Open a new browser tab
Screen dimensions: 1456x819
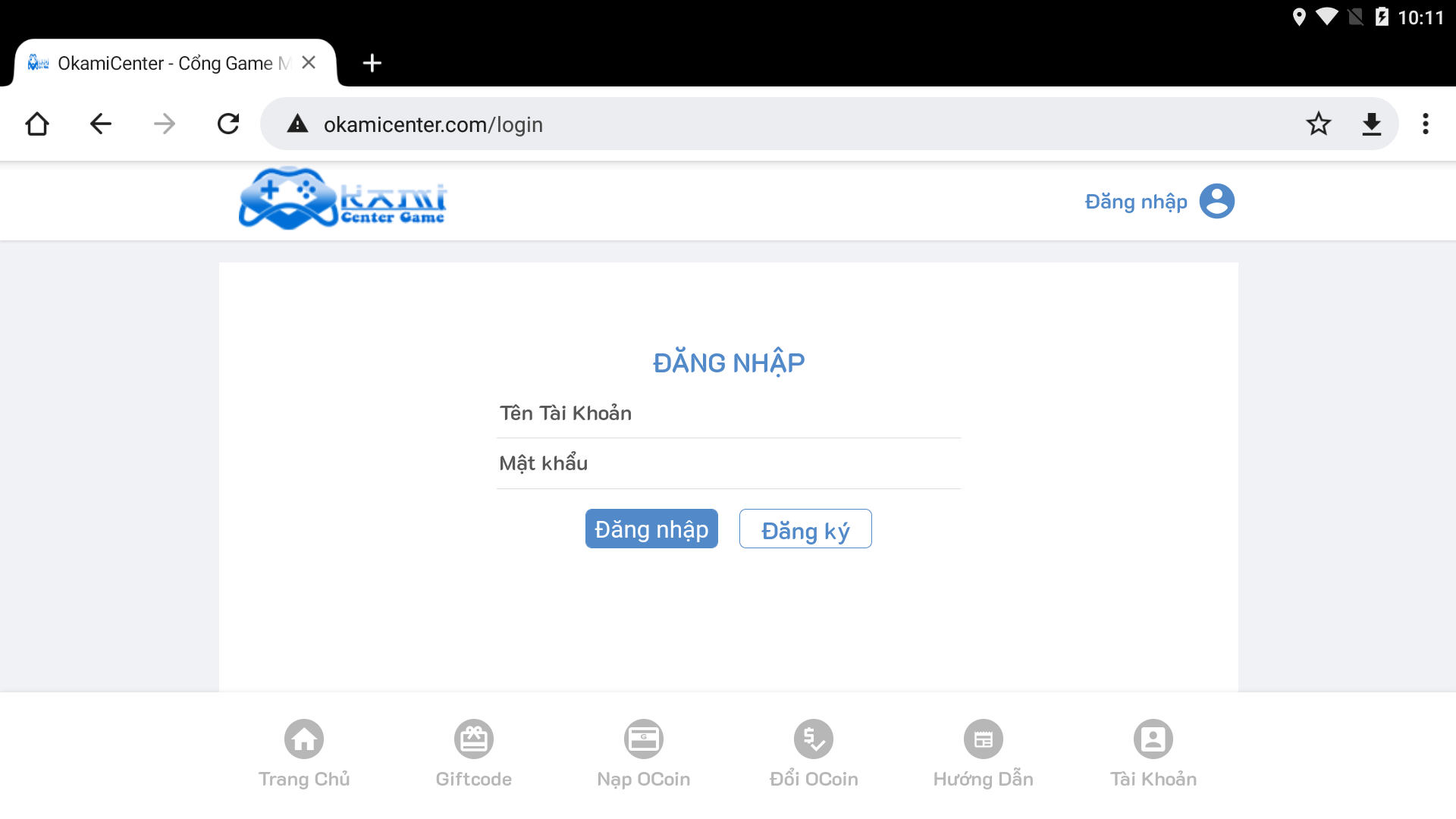(x=372, y=63)
